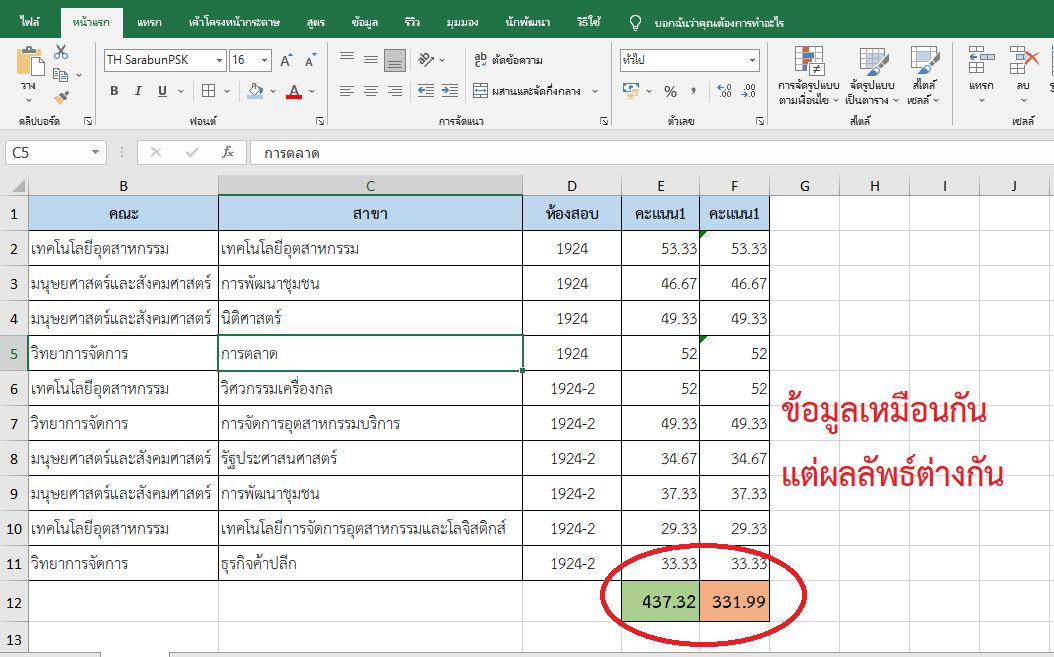Toggle Italic formatting
The width and height of the screenshot is (1054, 657).
click(138, 91)
